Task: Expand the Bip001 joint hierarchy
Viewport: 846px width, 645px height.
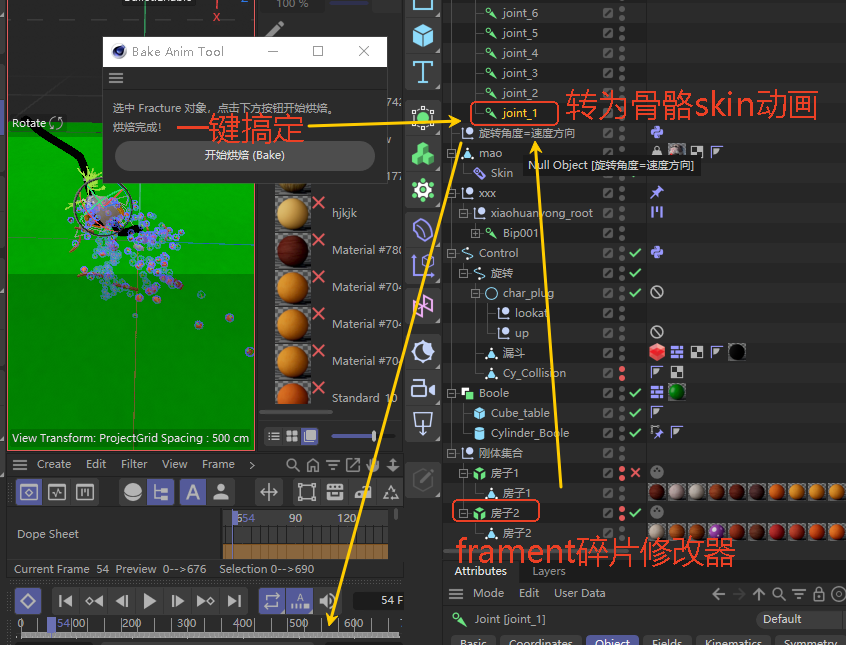Action: pyautogui.click(x=476, y=233)
